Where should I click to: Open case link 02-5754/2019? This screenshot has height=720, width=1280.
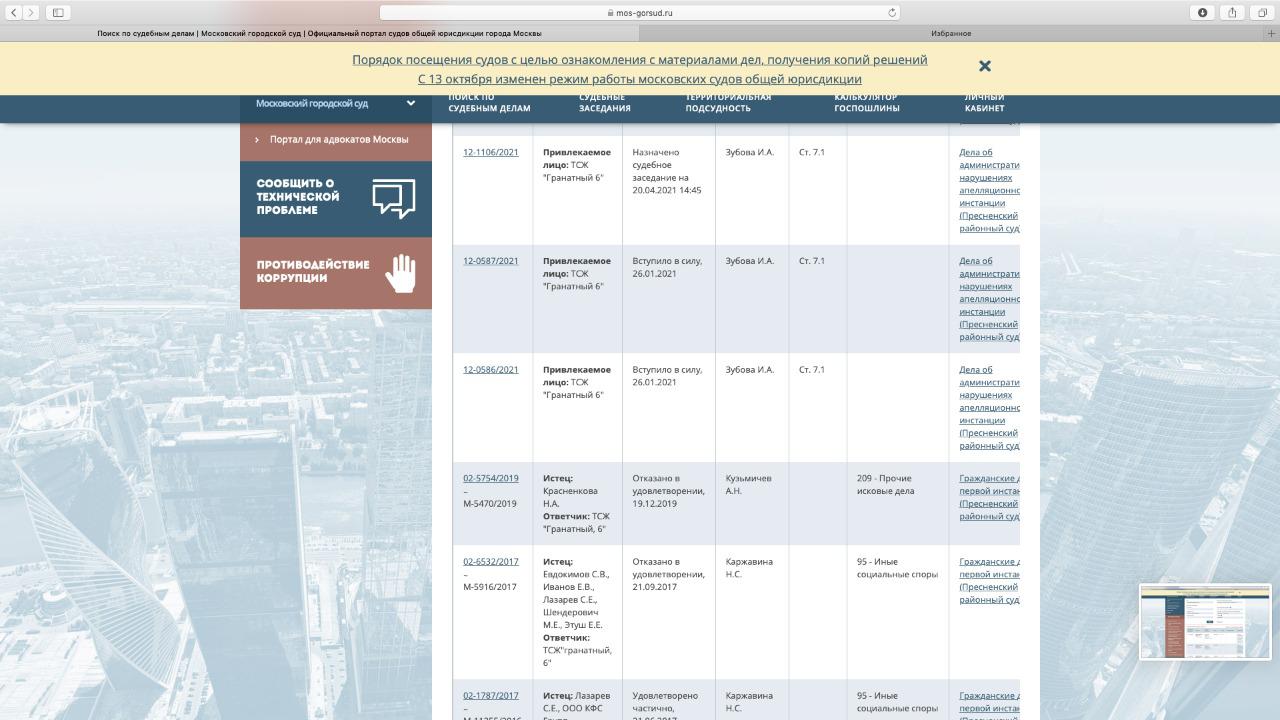point(490,479)
